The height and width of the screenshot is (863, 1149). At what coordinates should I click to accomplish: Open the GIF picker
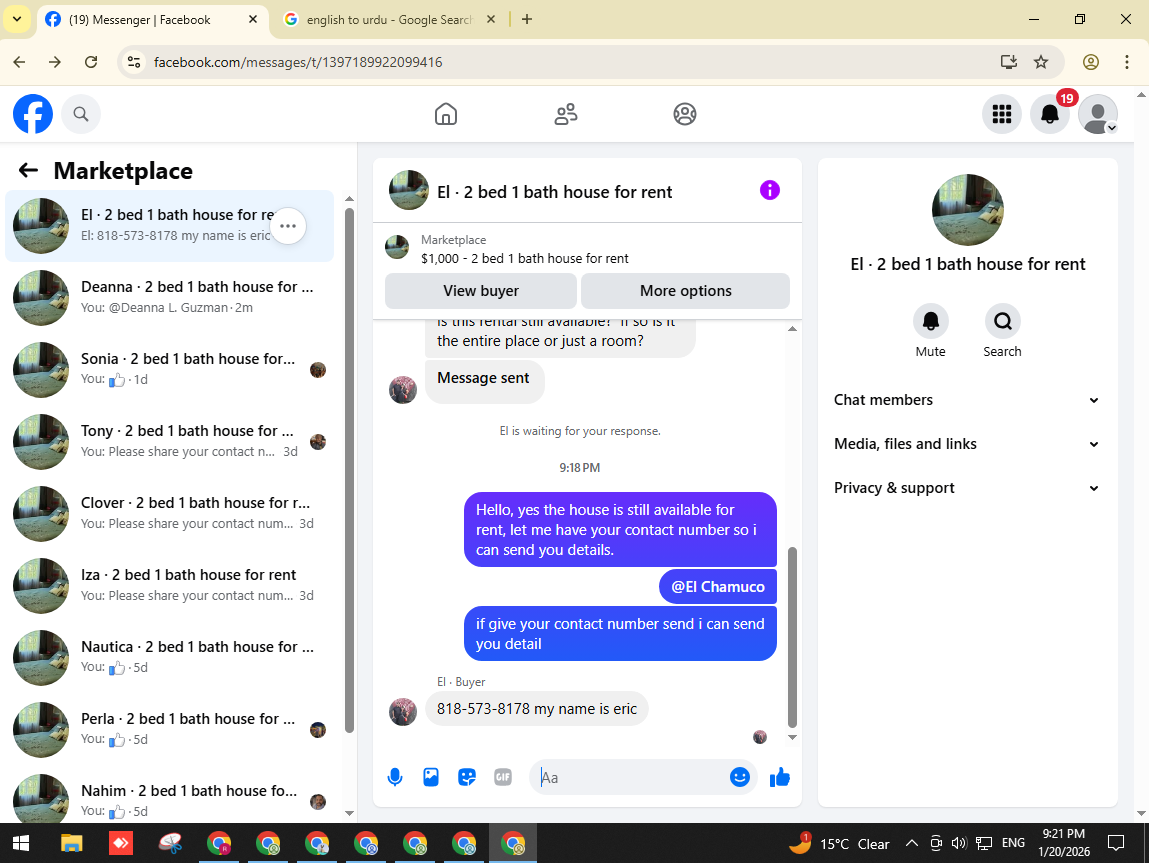coord(503,777)
